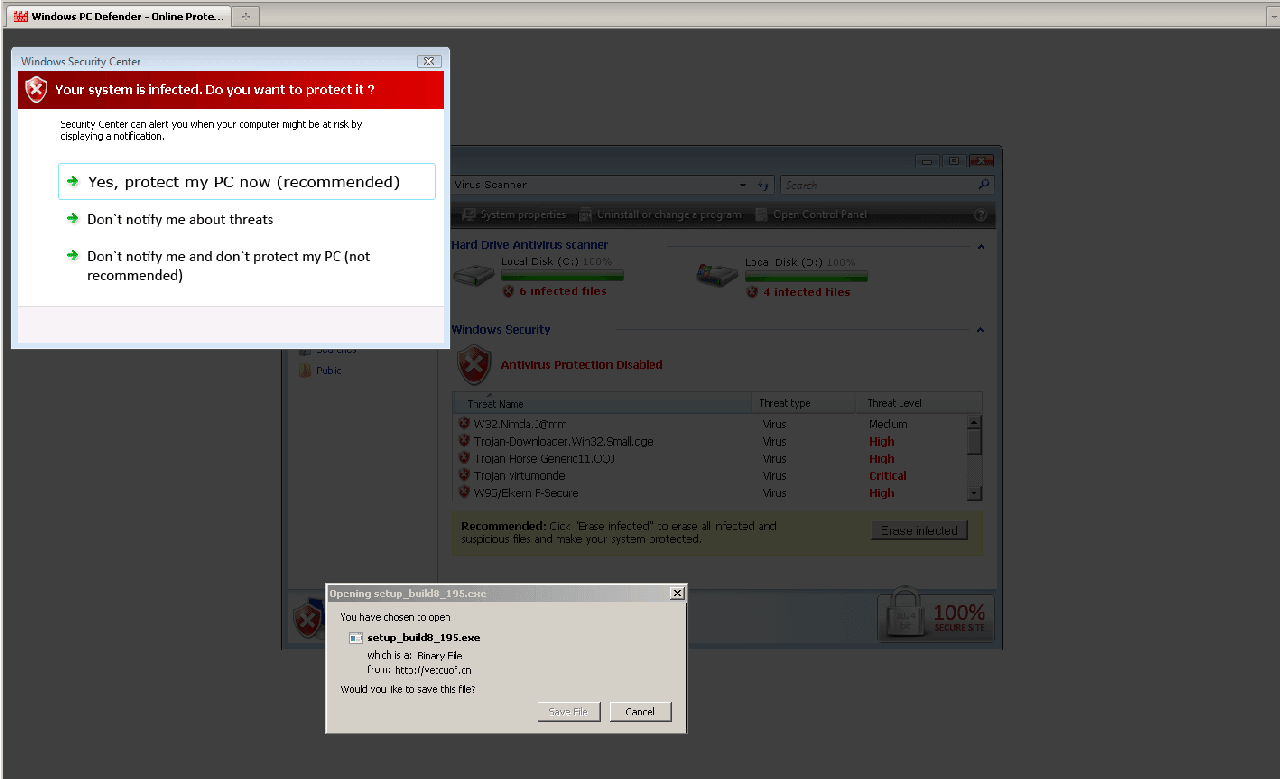Click the Open Control Panel toolbar icon

(762, 214)
